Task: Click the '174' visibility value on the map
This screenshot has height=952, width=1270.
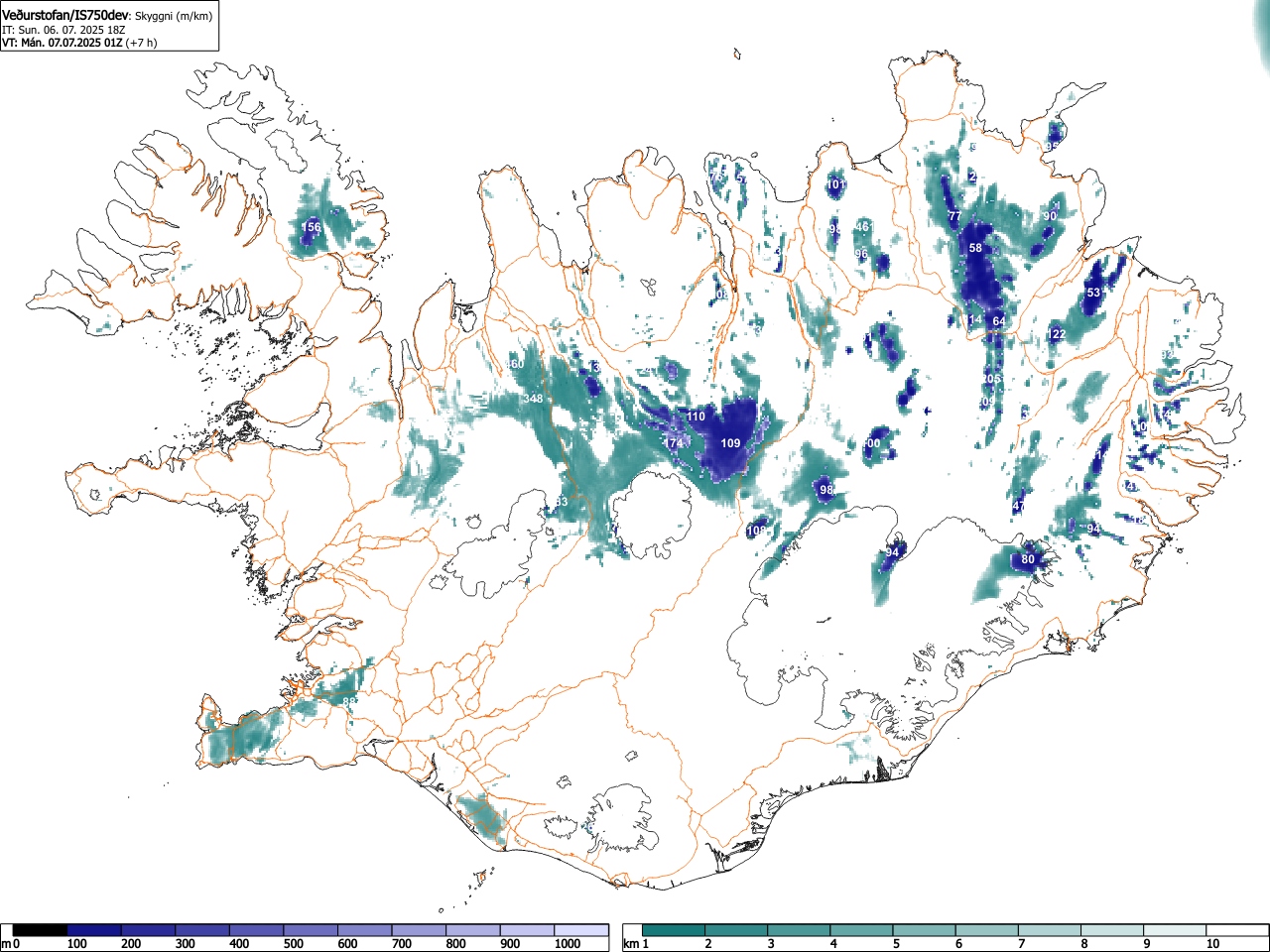Action: (x=675, y=443)
